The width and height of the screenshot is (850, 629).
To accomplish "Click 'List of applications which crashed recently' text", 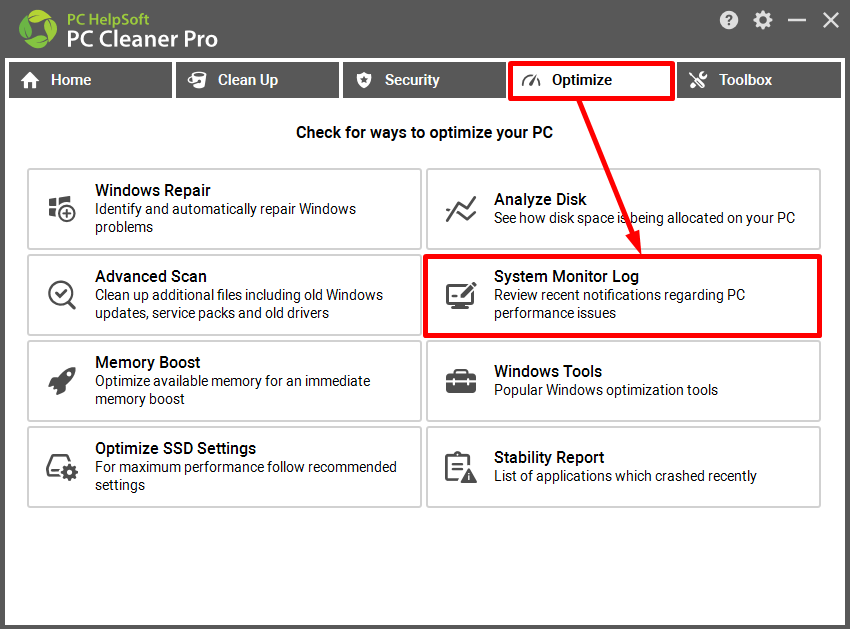I will (625, 476).
